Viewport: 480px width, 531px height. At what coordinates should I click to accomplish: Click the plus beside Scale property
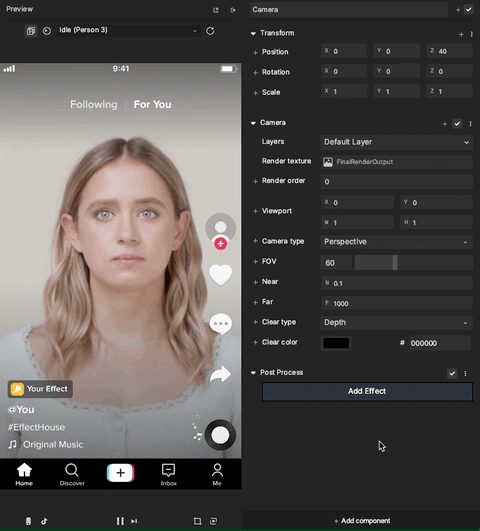255,93
